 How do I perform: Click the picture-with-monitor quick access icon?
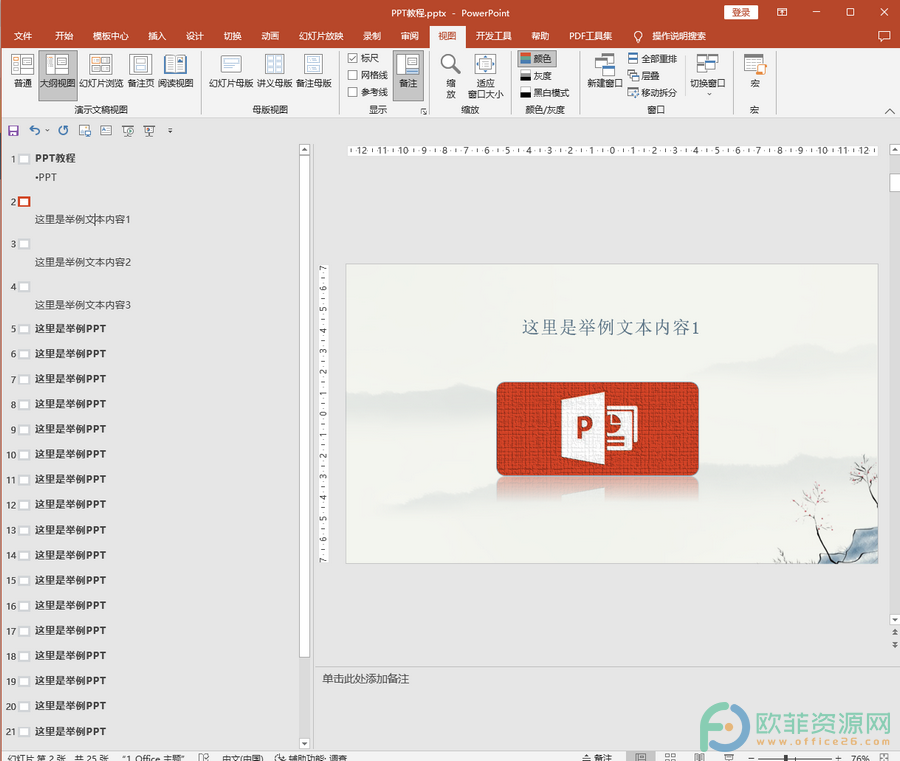[85, 131]
